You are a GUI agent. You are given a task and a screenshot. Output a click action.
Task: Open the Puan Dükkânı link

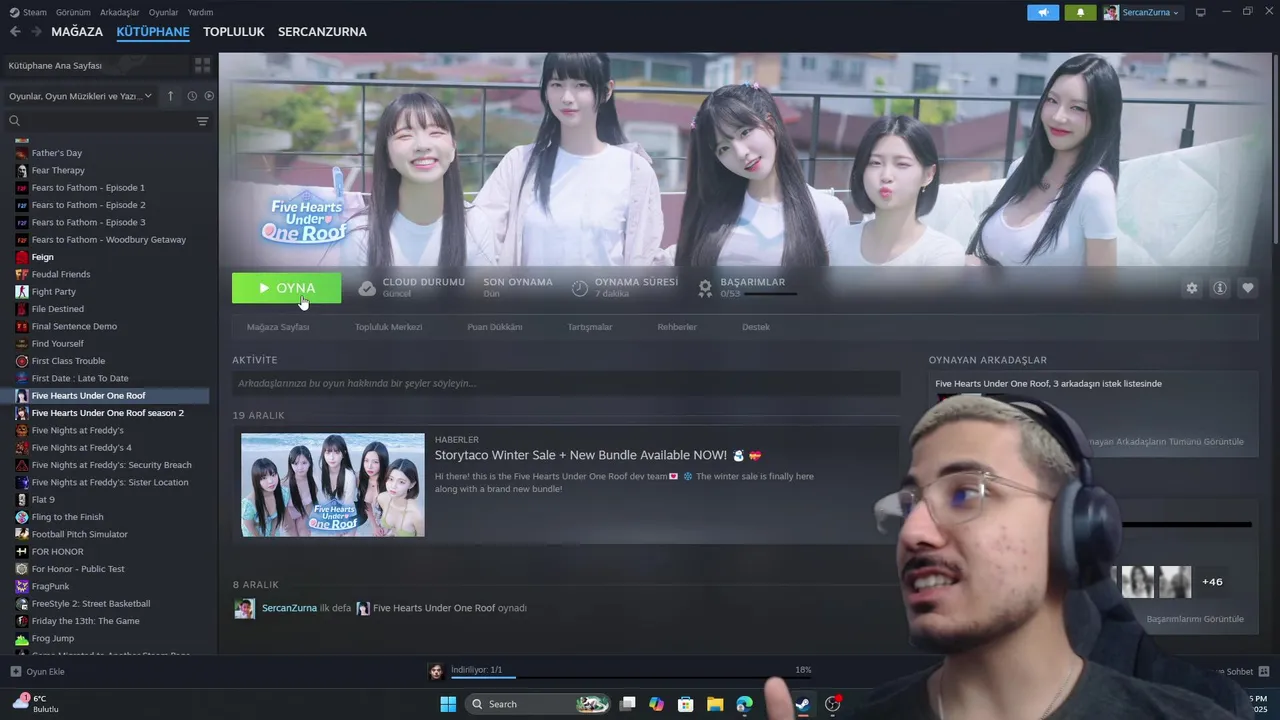coord(495,327)
